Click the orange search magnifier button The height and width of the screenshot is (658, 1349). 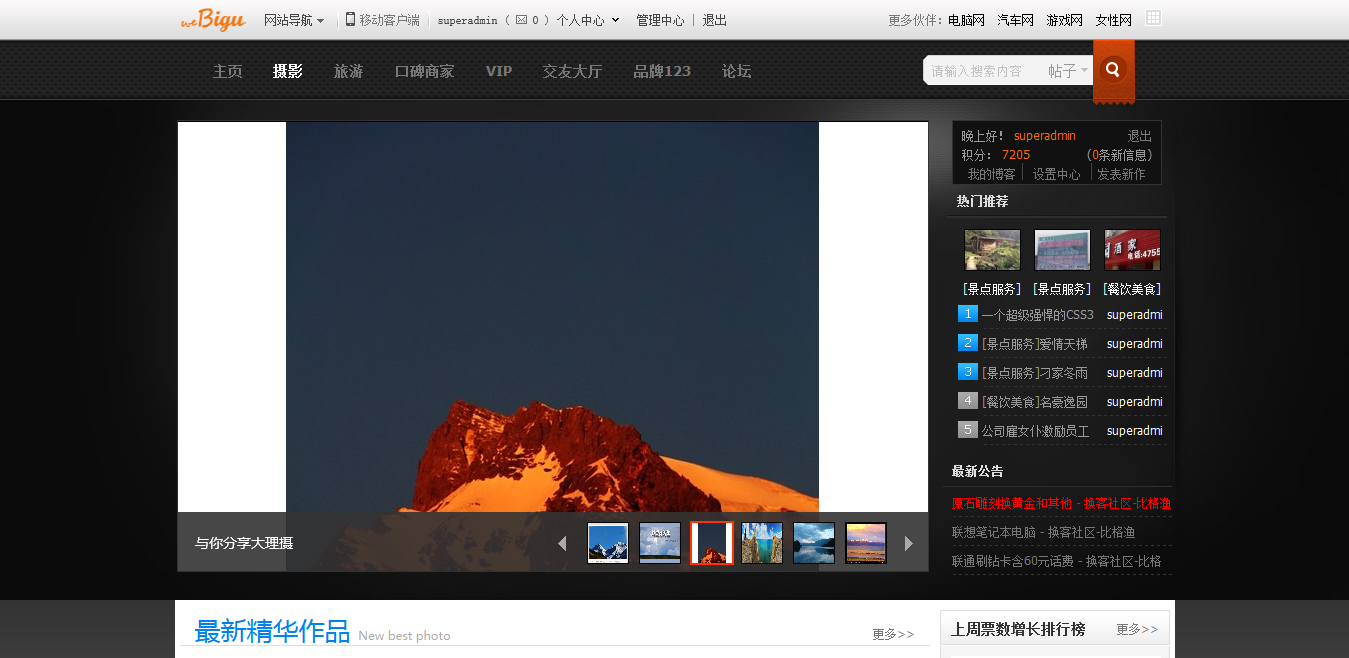[1112, 70]
